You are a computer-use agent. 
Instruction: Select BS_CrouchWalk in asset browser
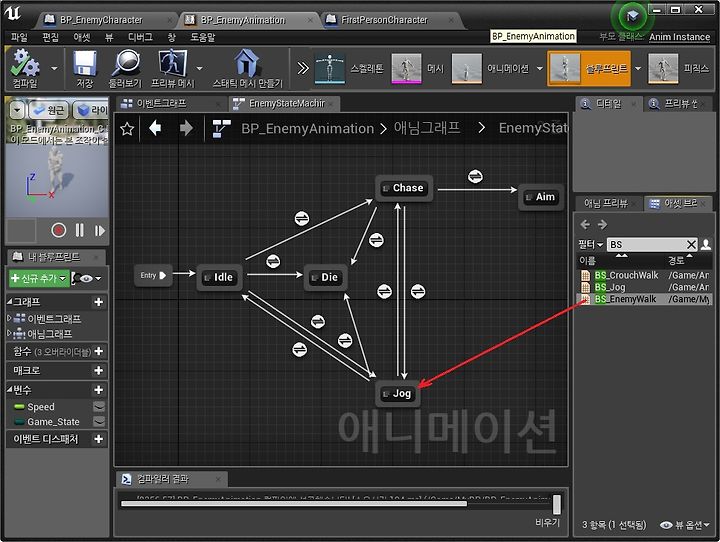pyautogui.click(x=644, y=275)
